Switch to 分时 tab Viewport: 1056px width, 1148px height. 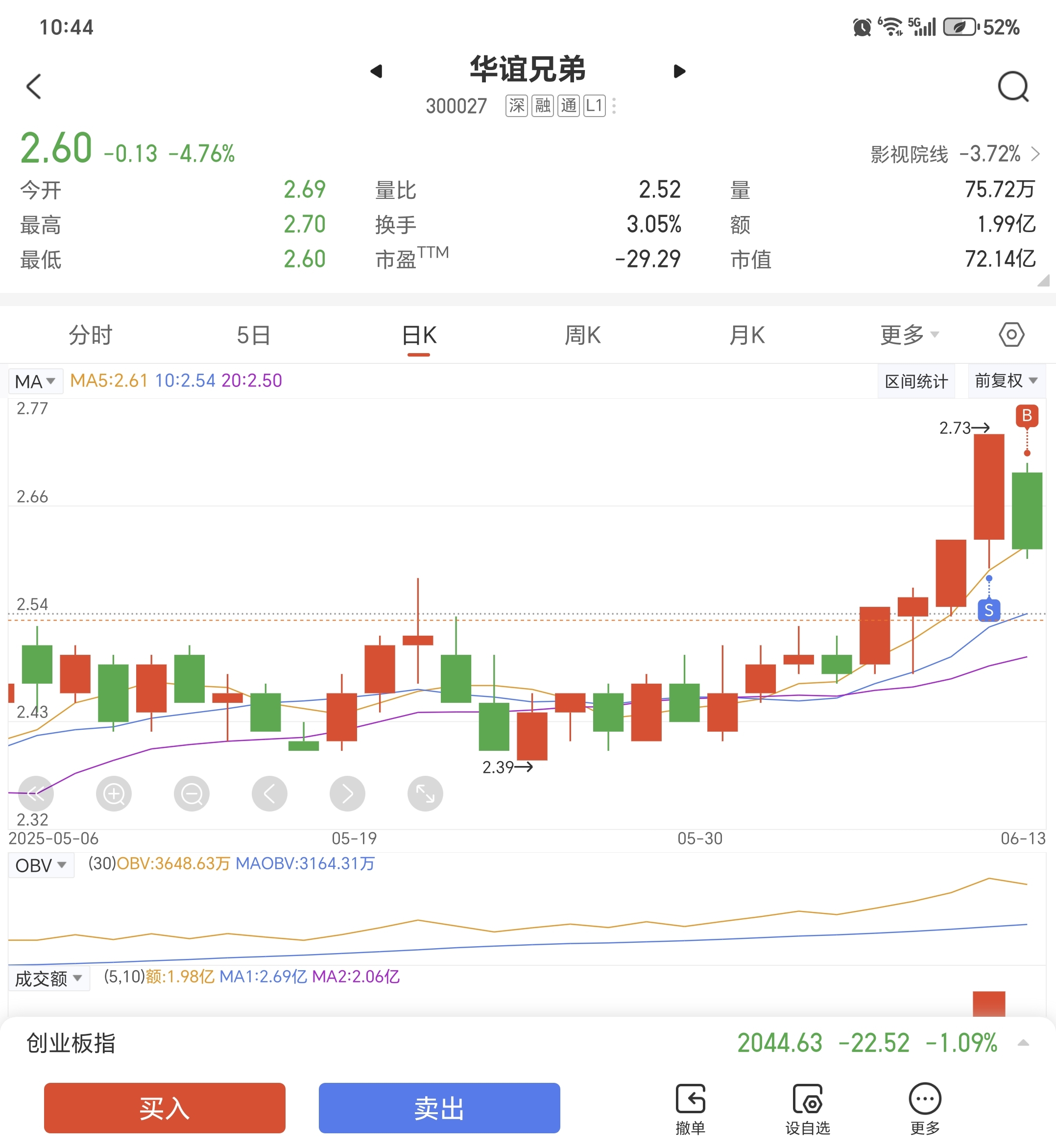[90, 335]
